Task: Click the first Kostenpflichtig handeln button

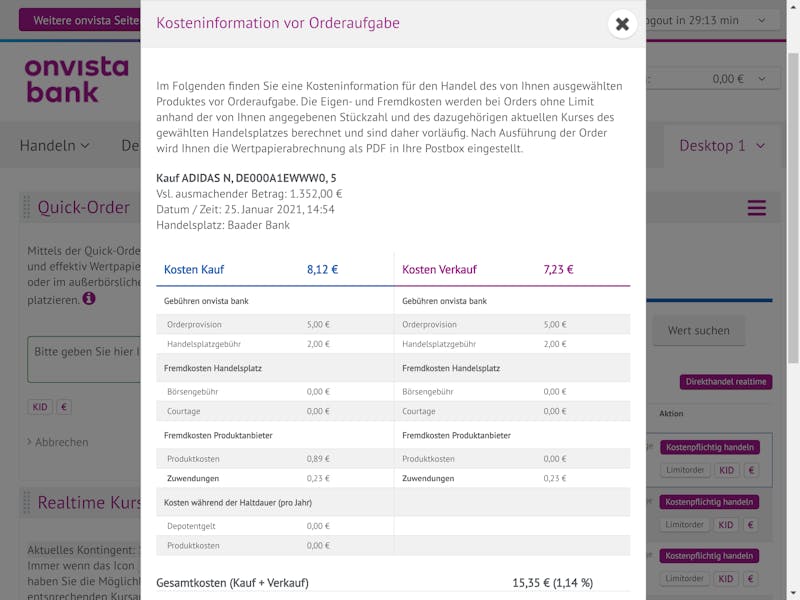Action: tap(710, 447)
